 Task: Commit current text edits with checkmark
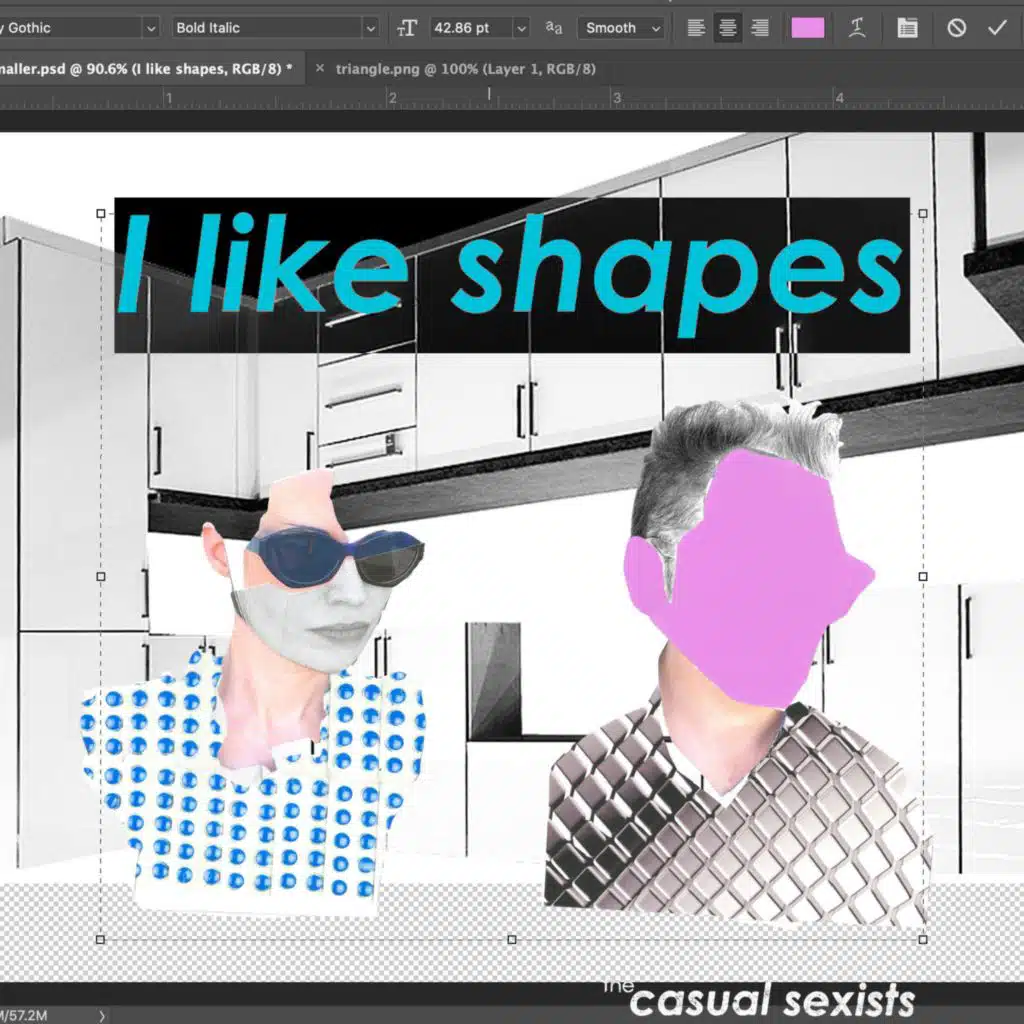(997, 28)
